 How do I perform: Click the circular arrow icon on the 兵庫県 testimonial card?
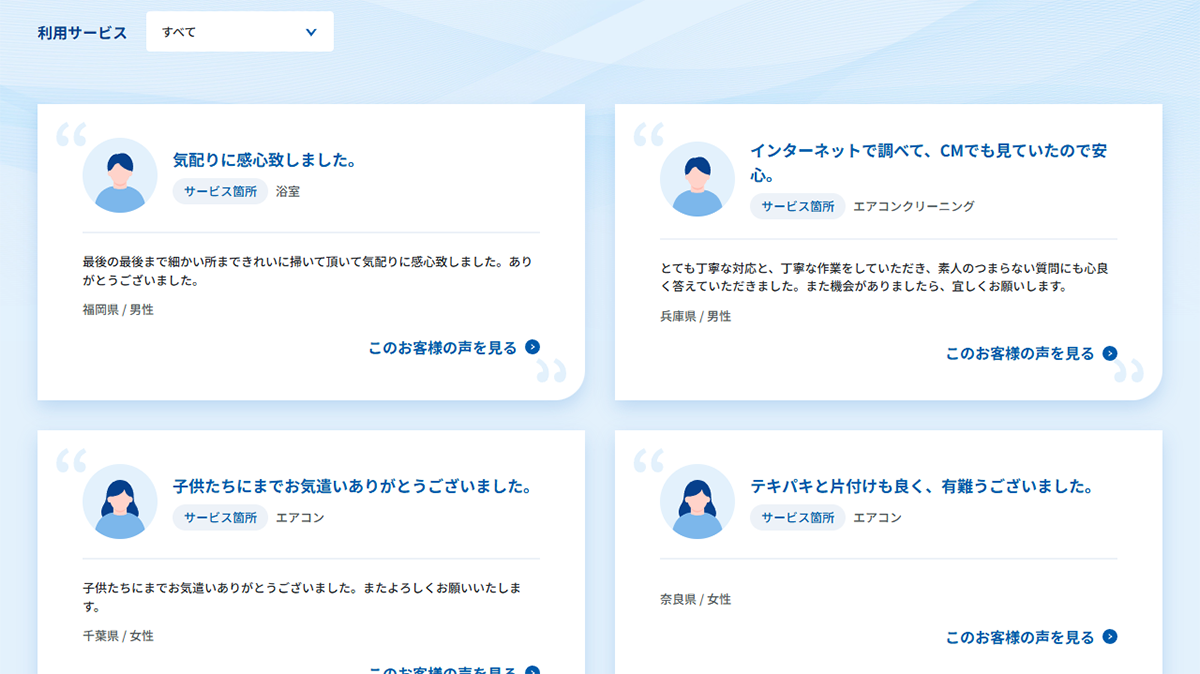tap(1108, 352)
